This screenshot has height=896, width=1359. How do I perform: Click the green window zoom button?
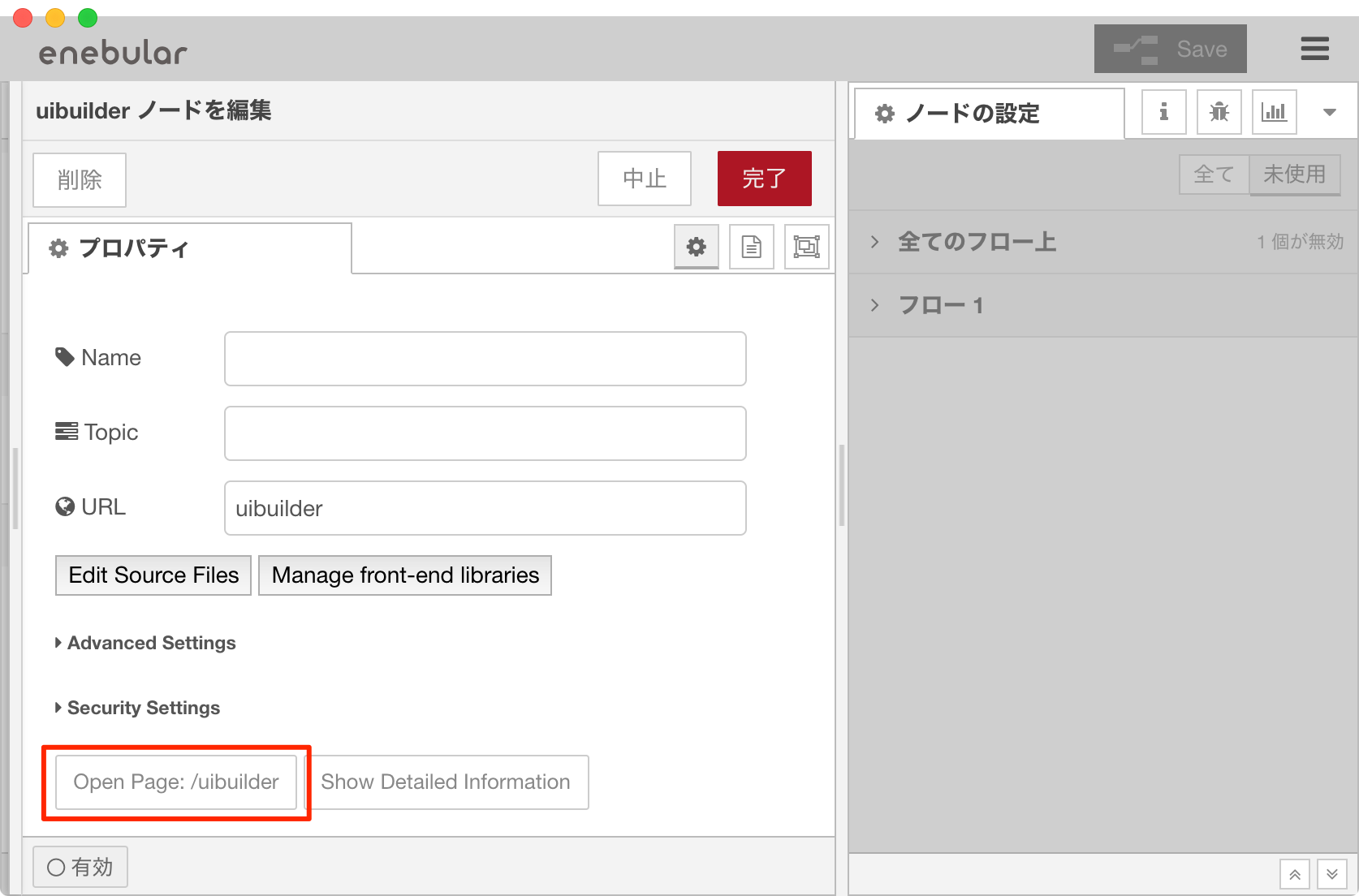tap(88, 18)
